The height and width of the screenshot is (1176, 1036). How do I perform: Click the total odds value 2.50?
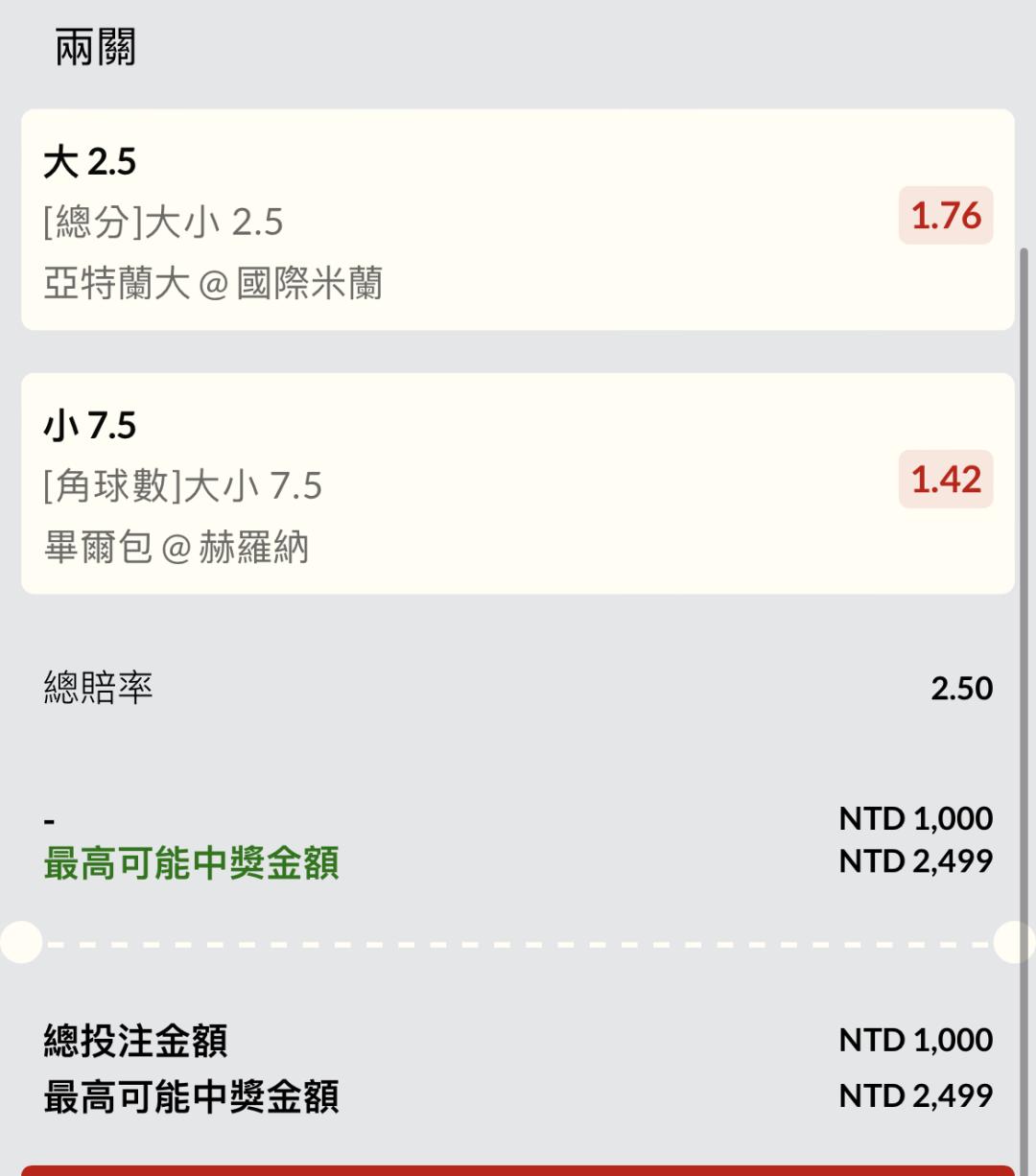(x=961, y=689)
